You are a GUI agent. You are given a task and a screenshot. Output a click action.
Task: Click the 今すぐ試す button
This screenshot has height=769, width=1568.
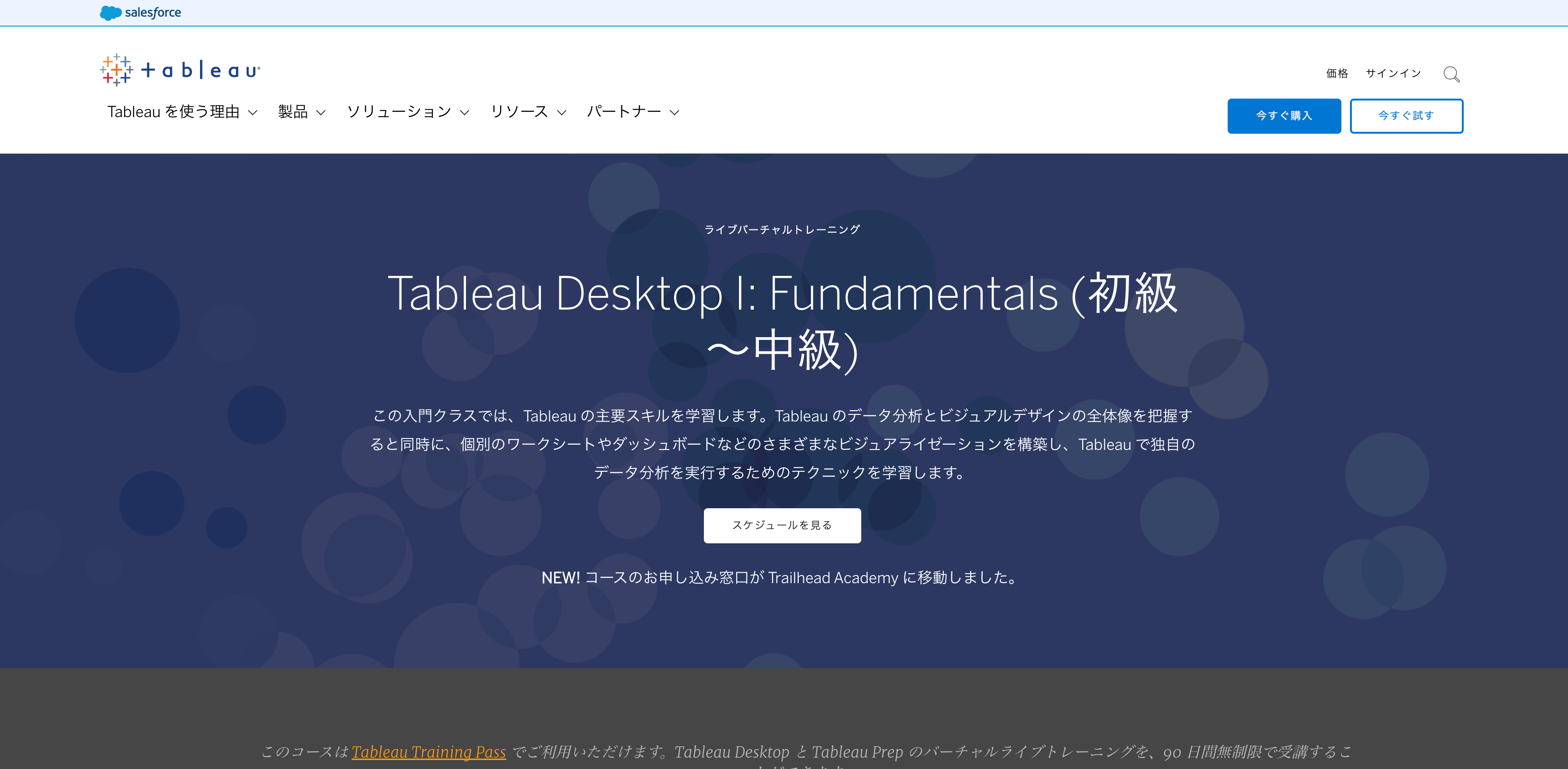[1406, 116]
